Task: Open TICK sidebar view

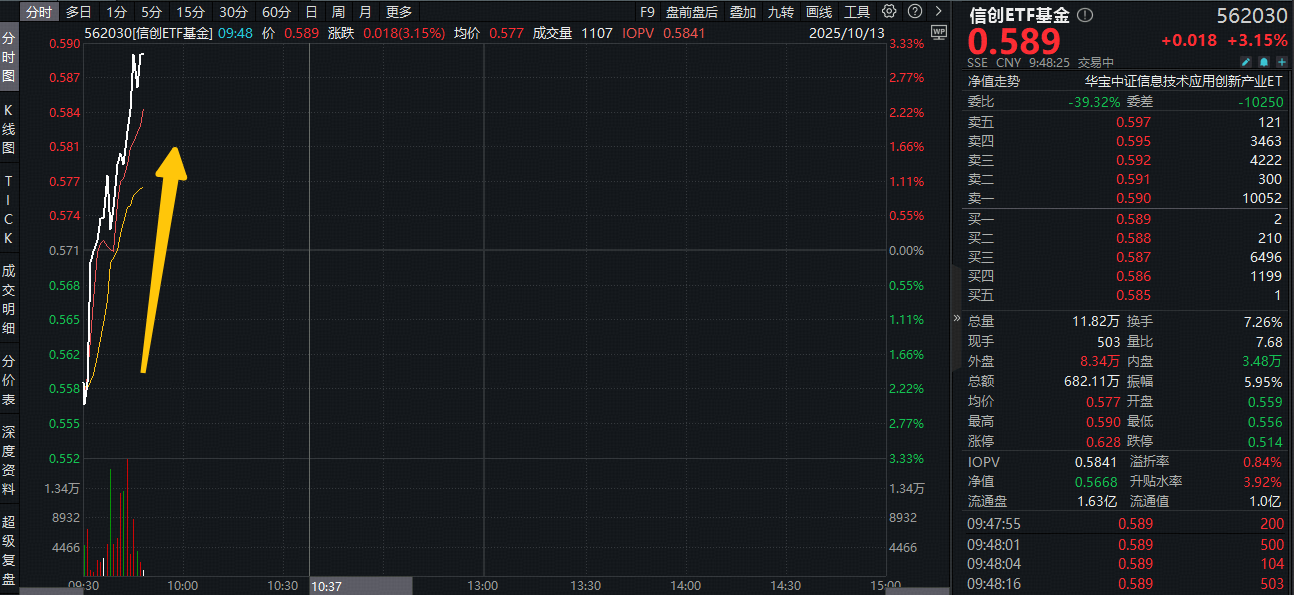Action: 9,210
